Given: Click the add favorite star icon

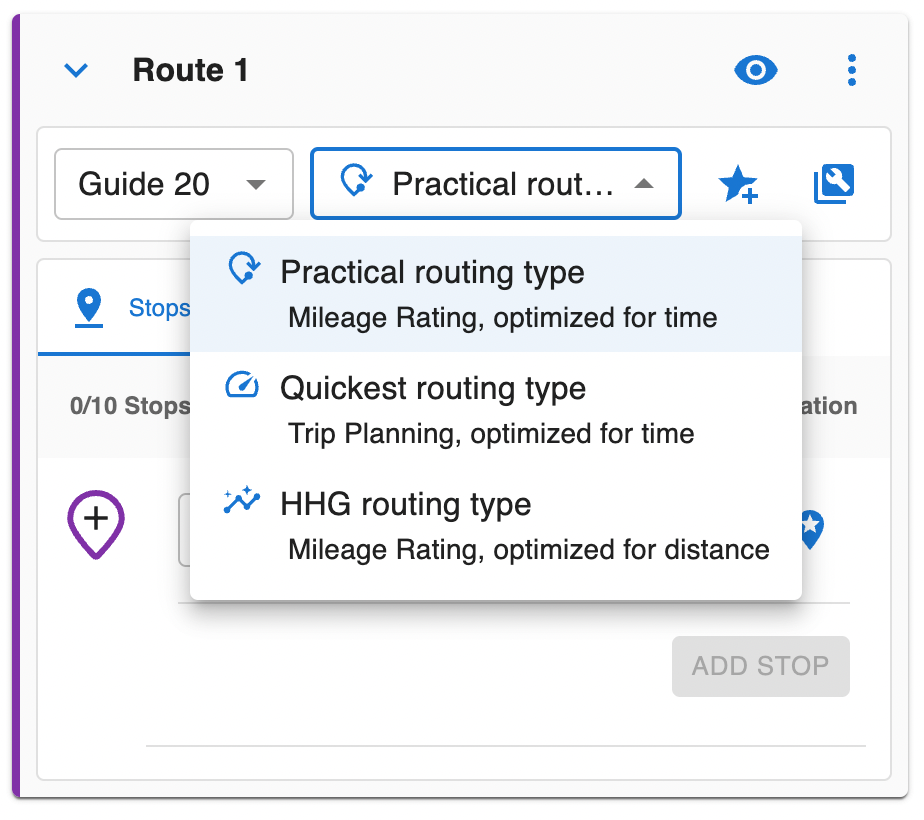Looking at the screenshot, I should (738, 185).
